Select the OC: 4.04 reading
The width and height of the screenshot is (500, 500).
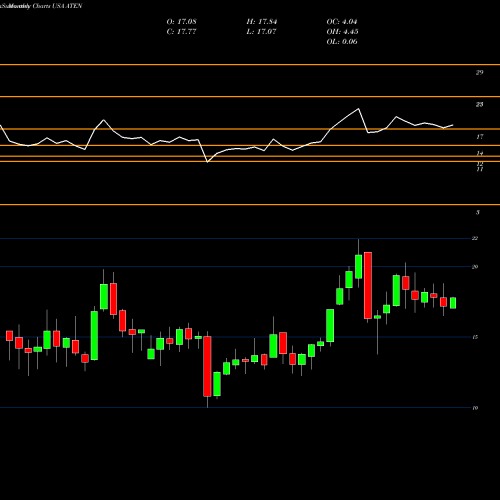(342, 22)
